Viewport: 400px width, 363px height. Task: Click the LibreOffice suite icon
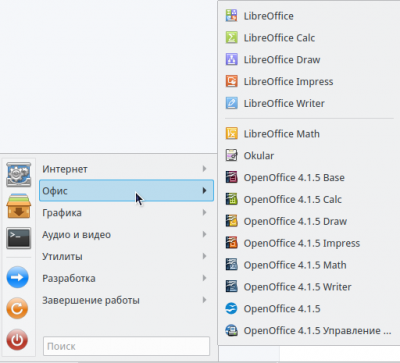(231, 16)
